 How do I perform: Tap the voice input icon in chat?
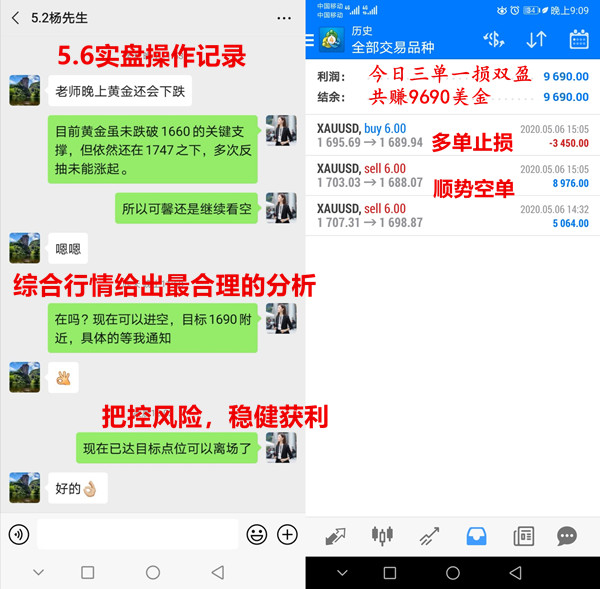pyautogui.click(x=19, y=534)
